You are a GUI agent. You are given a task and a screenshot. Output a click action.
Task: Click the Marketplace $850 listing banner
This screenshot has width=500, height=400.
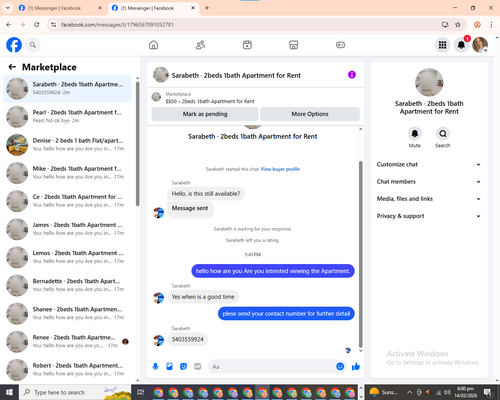click(256, 97)
